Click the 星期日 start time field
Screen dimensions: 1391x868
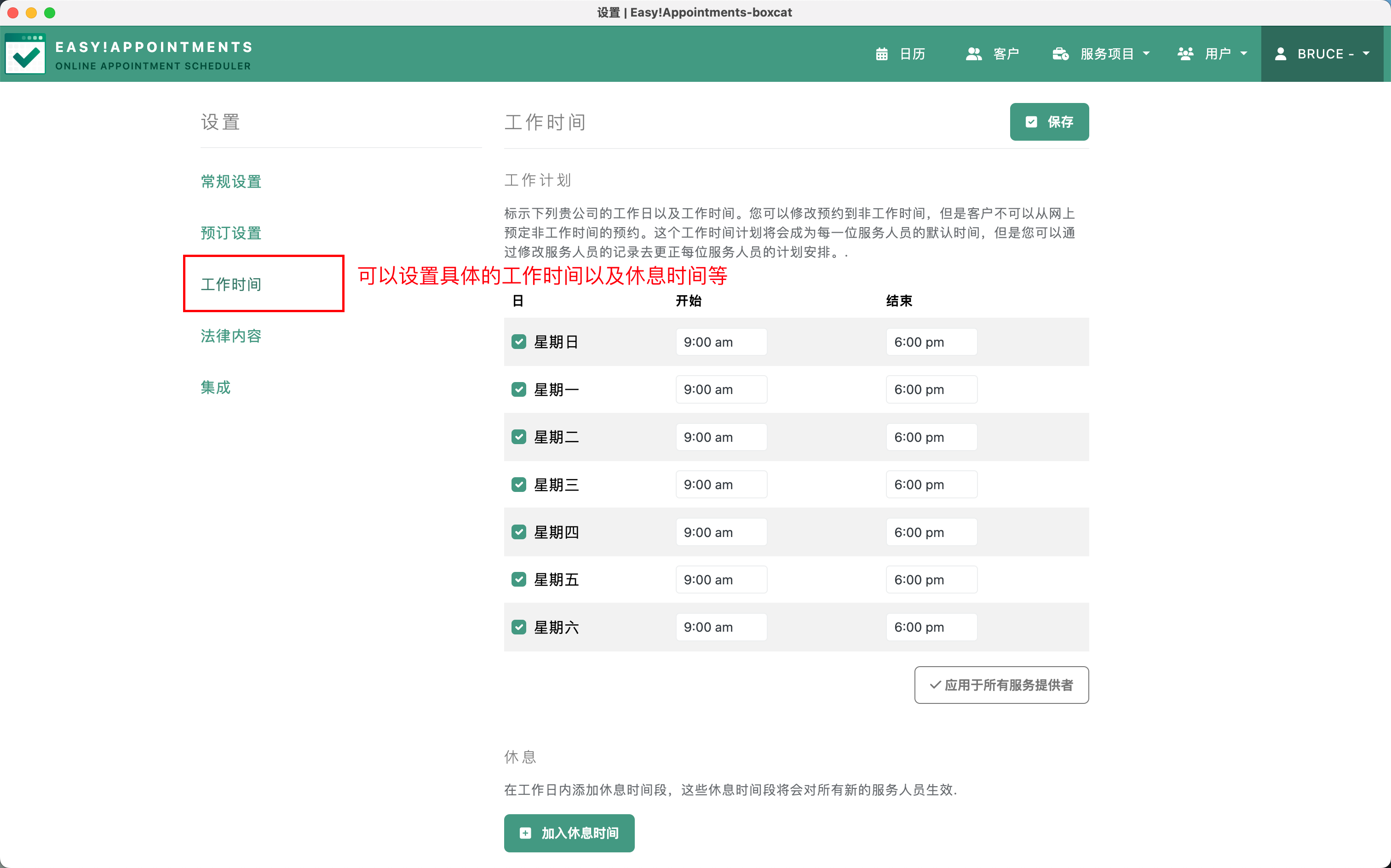(x=721, y=342)
